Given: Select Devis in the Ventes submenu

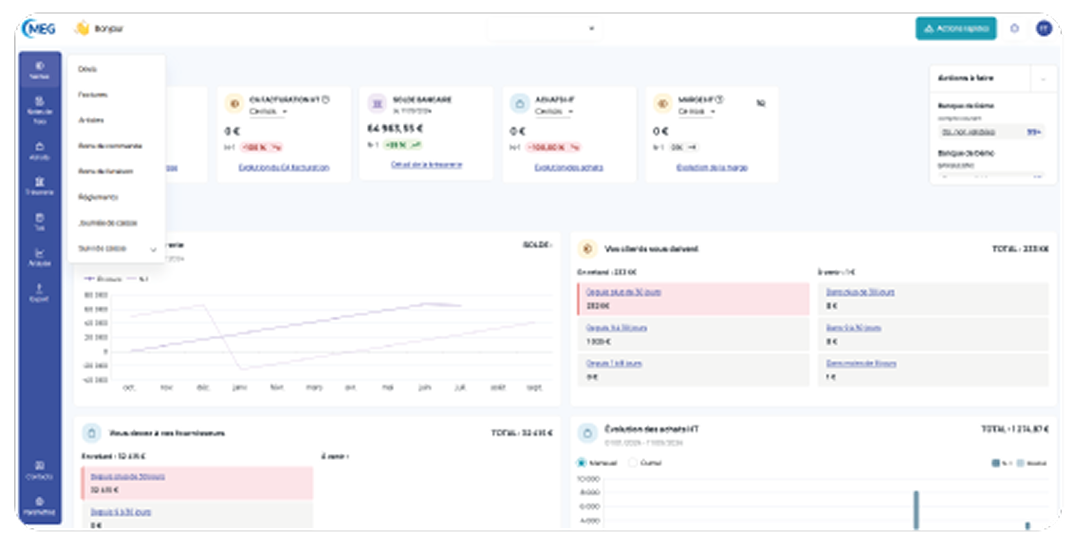Looking at the screenshot, I should tap(88, 69).
